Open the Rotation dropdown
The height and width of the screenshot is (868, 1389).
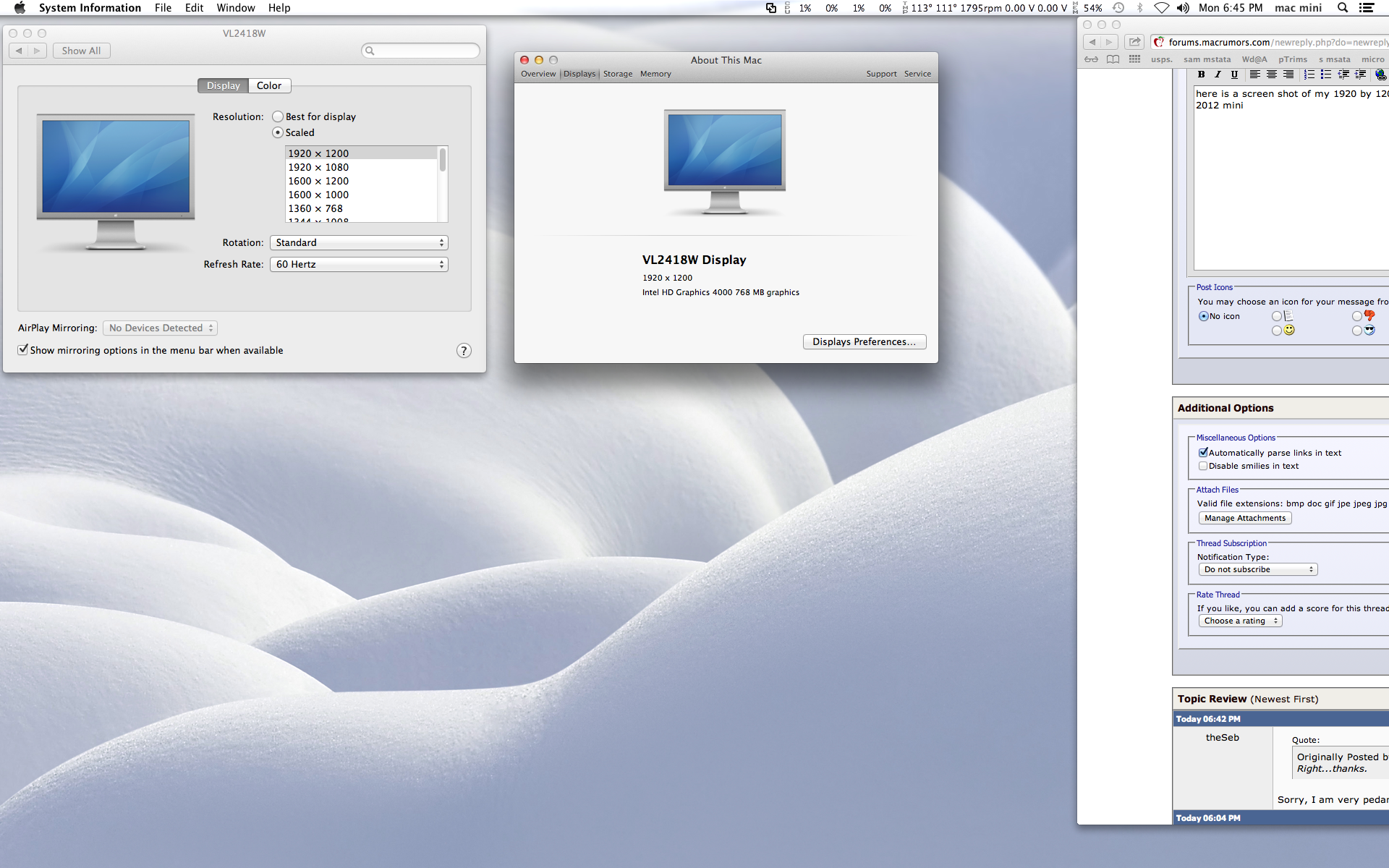pyautogui.click(x=359, y=243)
